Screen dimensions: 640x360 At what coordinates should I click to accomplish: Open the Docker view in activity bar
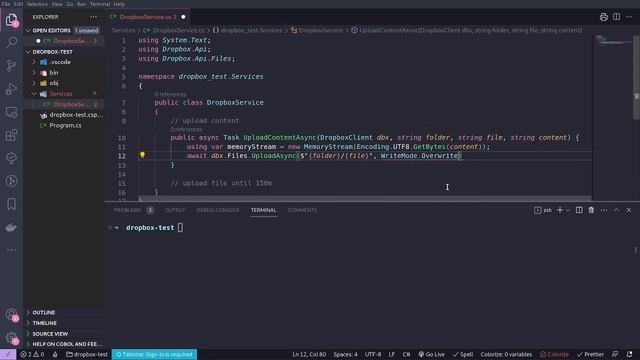(x=11, y=227)
